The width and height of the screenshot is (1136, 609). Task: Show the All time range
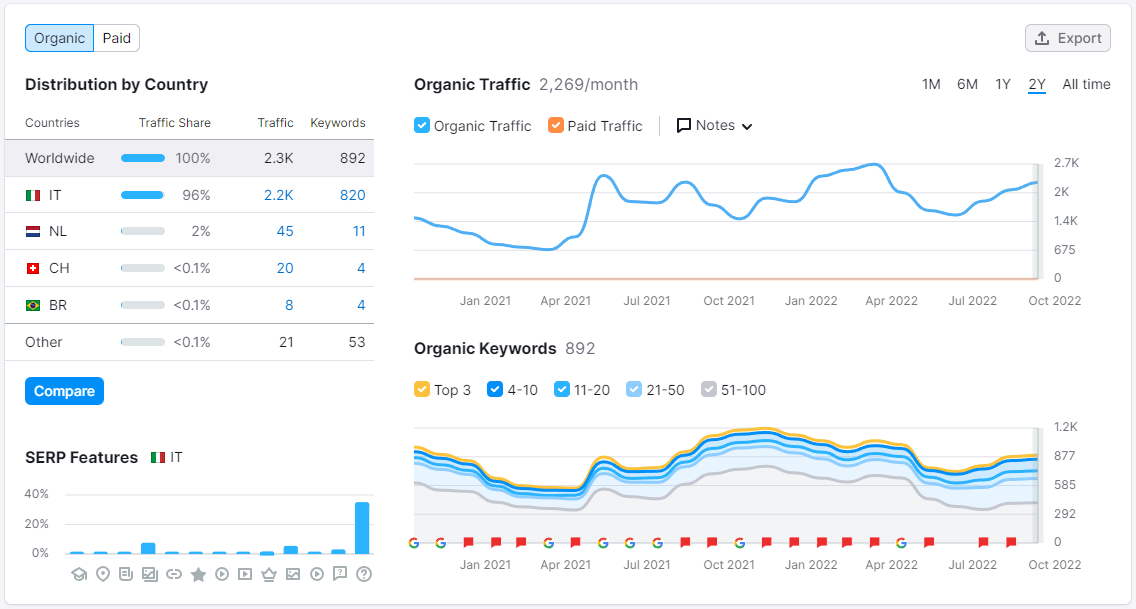click(x=1086, y=85)
